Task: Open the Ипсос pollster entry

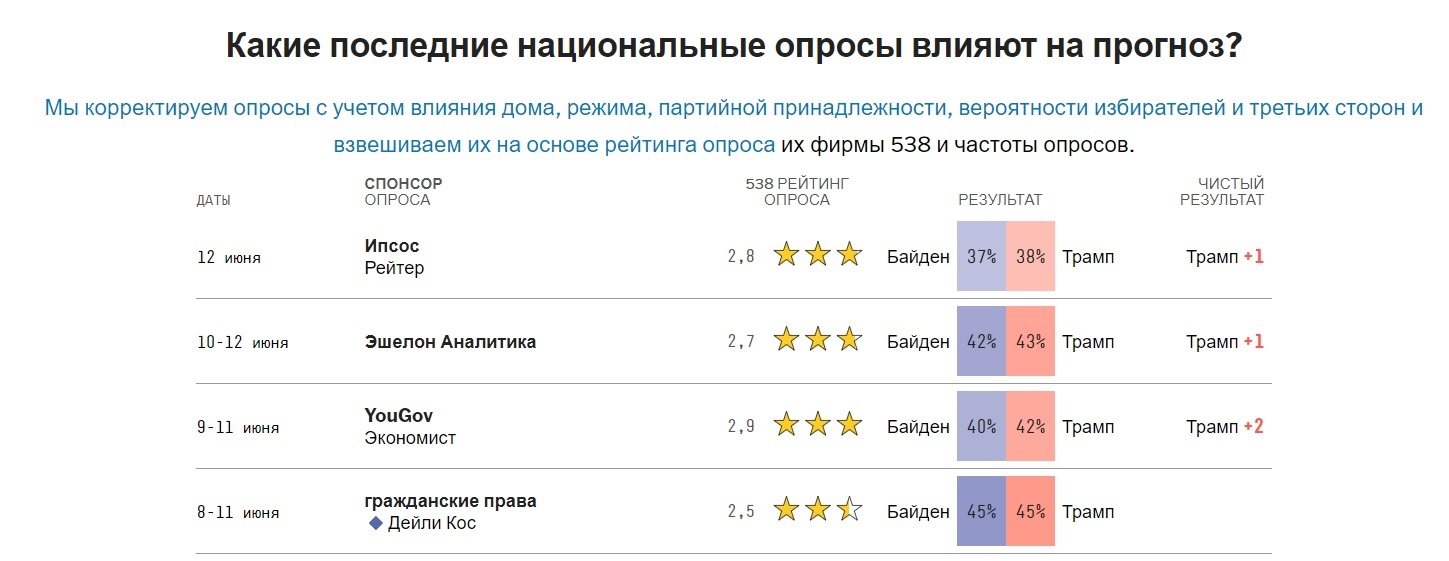Action: [x=392, y=246]
